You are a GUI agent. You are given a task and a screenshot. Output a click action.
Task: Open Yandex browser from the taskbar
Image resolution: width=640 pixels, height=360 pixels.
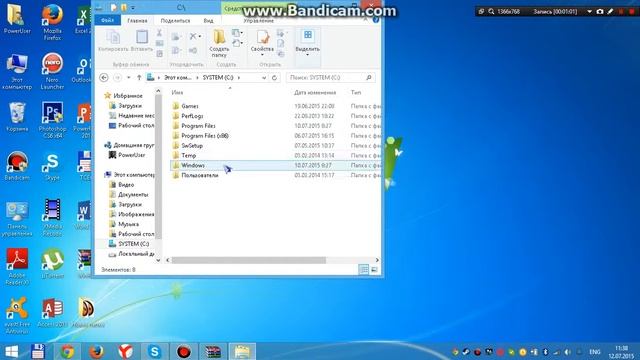[125, 351]
